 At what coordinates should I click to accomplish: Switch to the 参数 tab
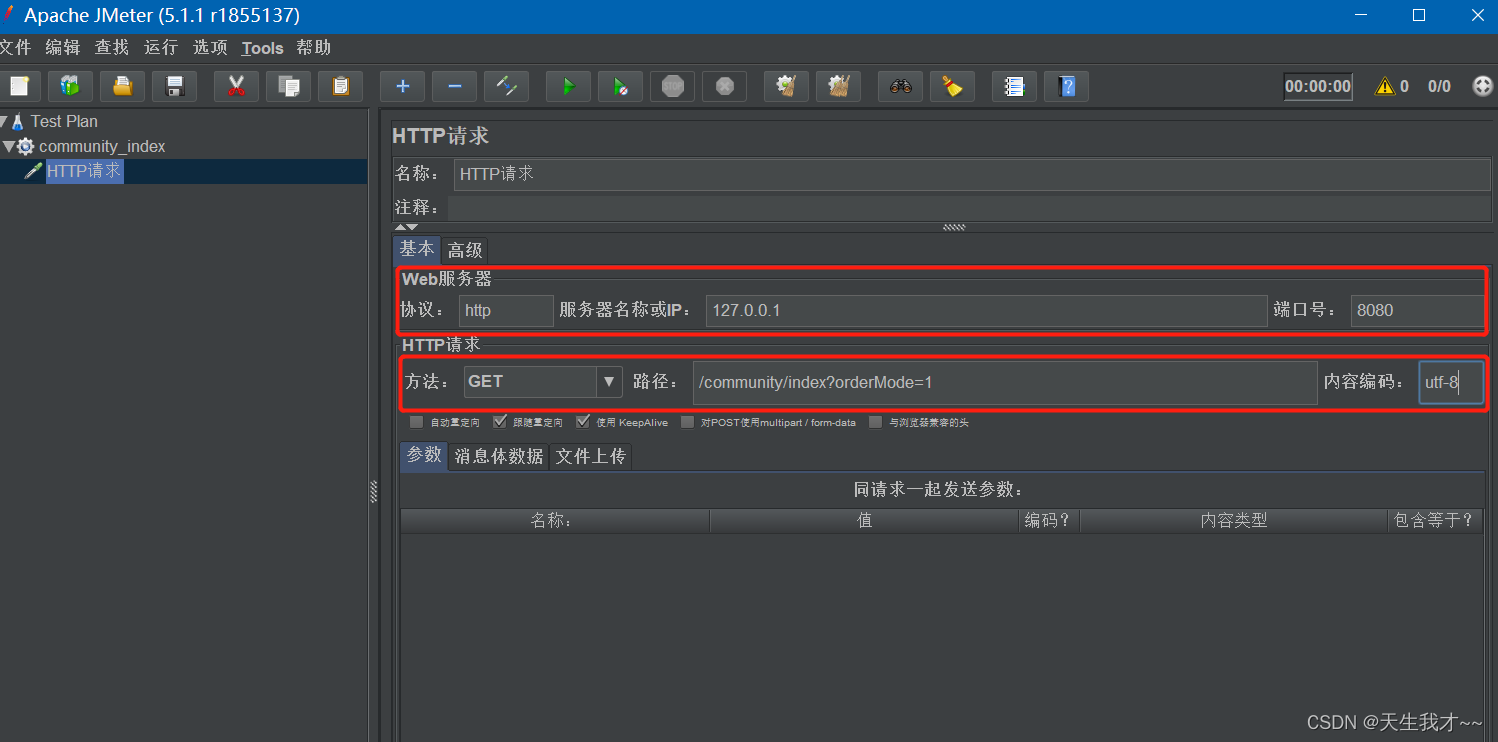[424, 455]
